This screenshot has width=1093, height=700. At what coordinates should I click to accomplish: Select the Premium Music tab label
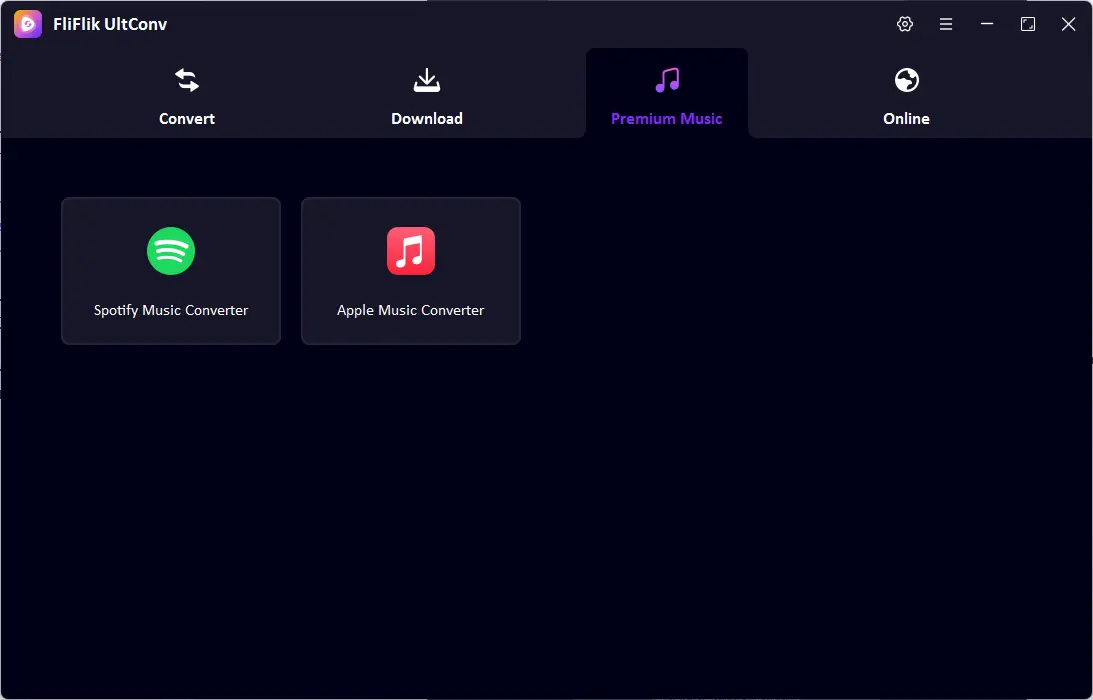point(667,118)
